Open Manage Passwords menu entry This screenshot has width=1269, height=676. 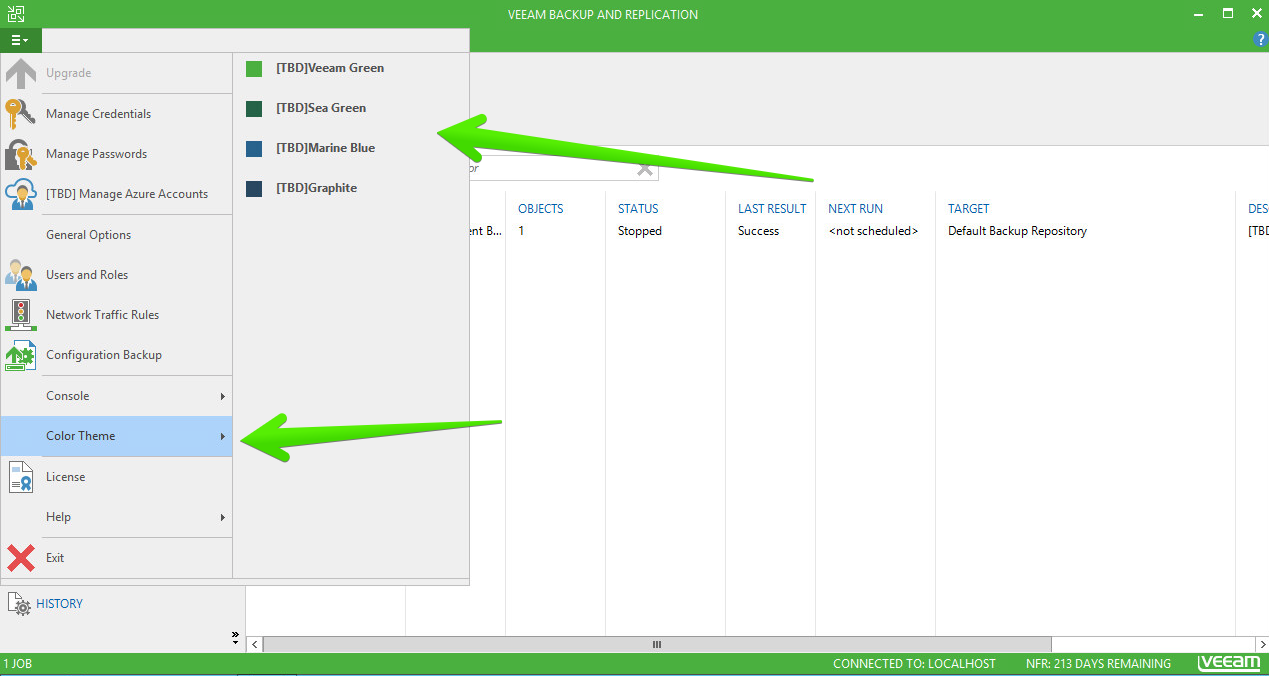(116, 154)
